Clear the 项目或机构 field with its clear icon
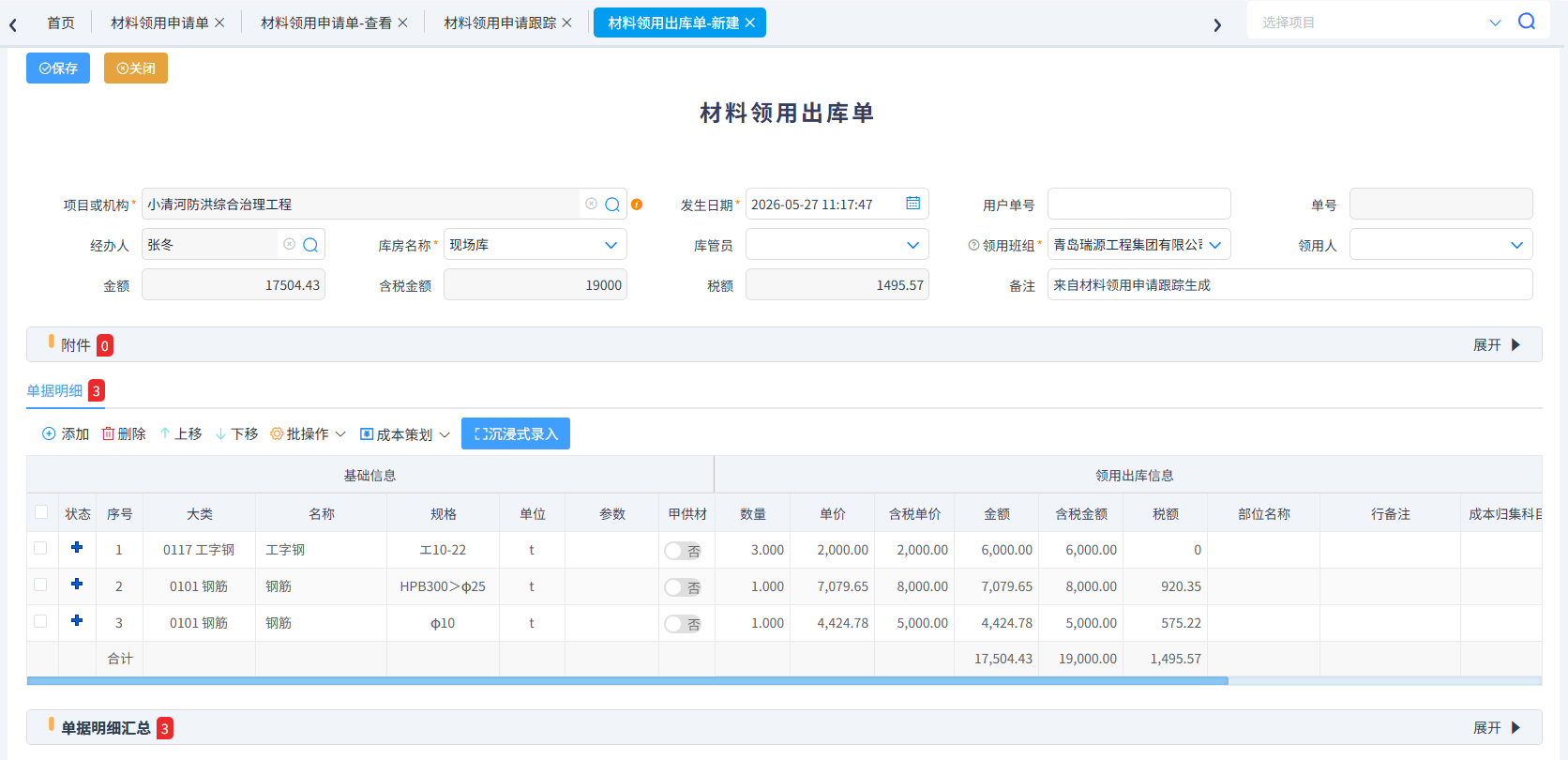 point(591,204)
